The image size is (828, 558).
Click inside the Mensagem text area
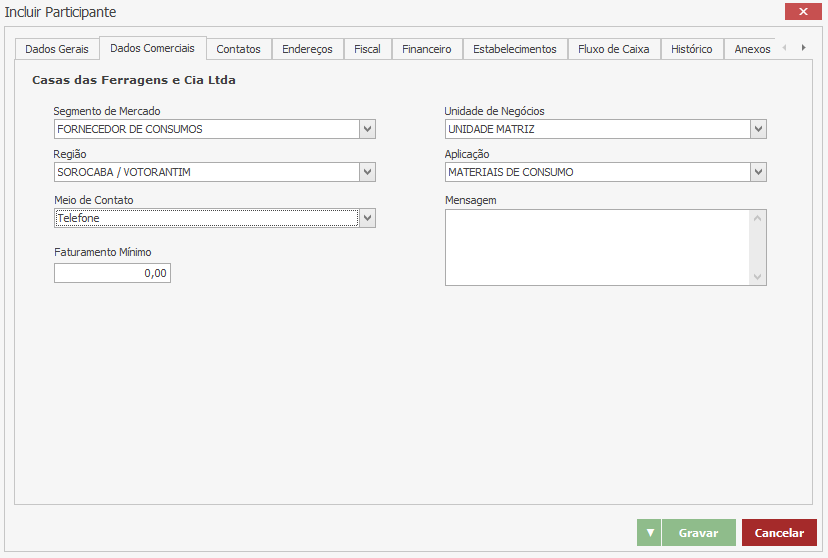pyautogui.click(x=596, y=247)
